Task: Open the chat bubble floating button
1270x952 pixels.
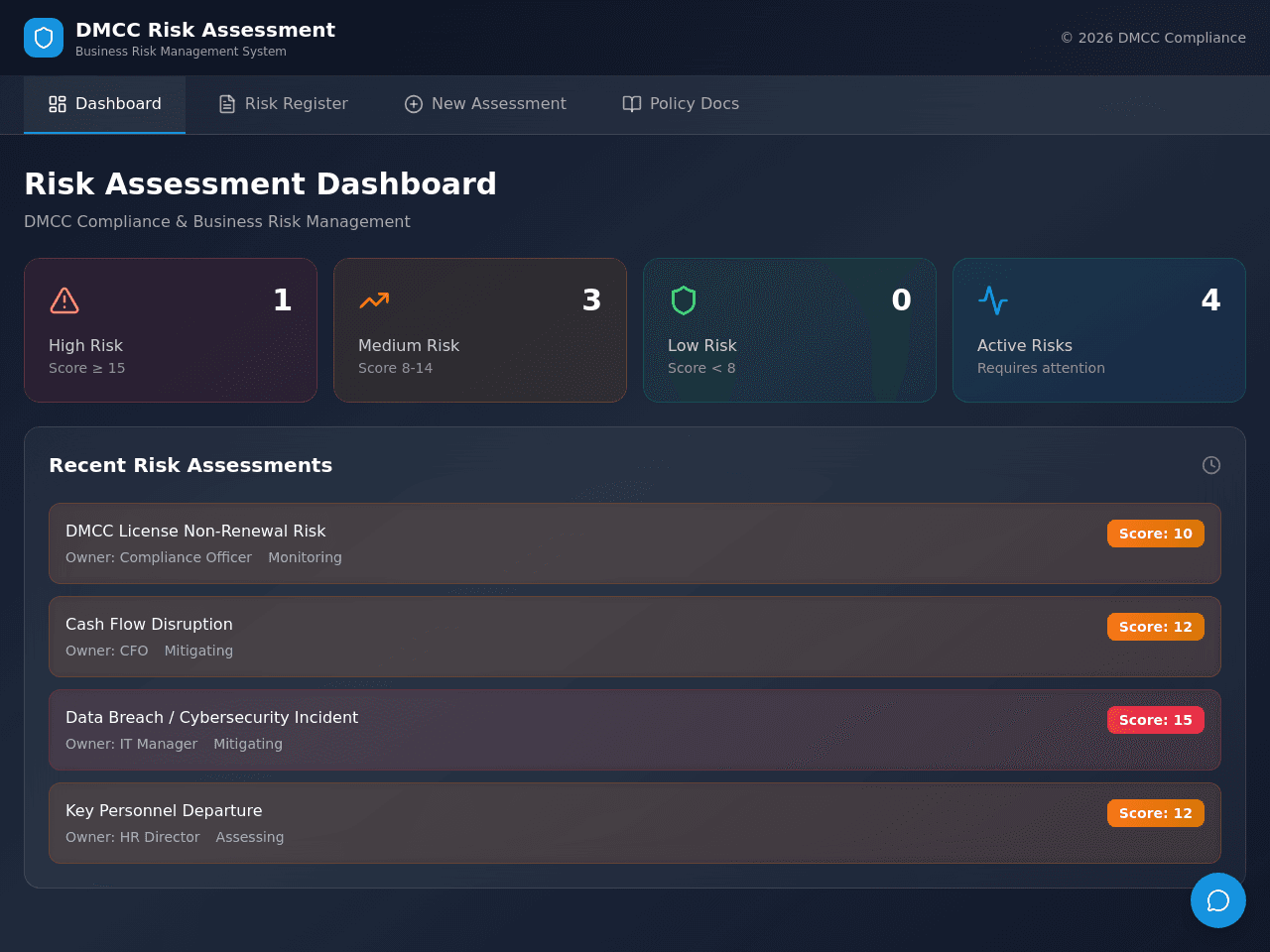Action: (x=1218, y=900)
